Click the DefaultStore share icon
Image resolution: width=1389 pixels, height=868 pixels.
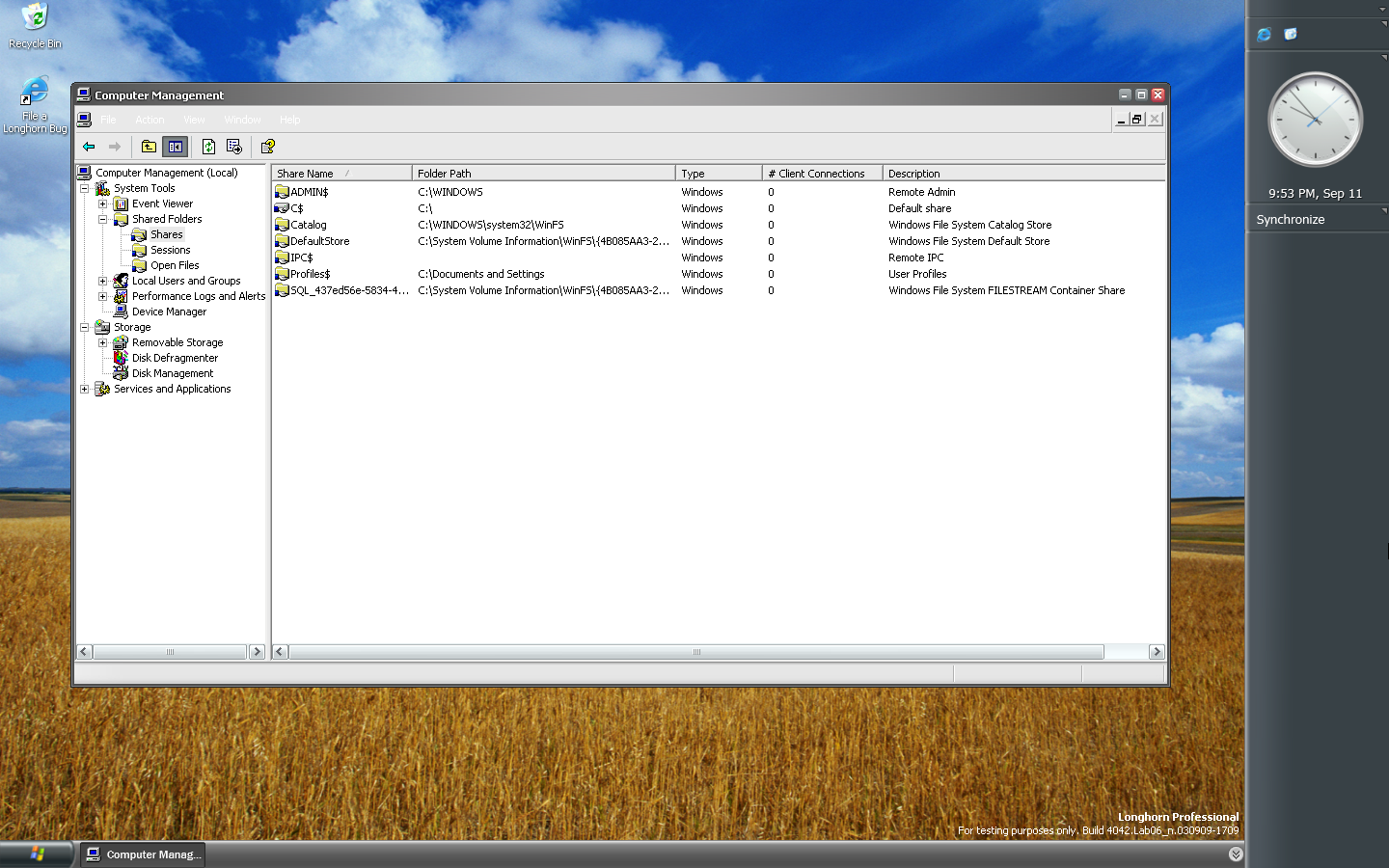[282, 241]
